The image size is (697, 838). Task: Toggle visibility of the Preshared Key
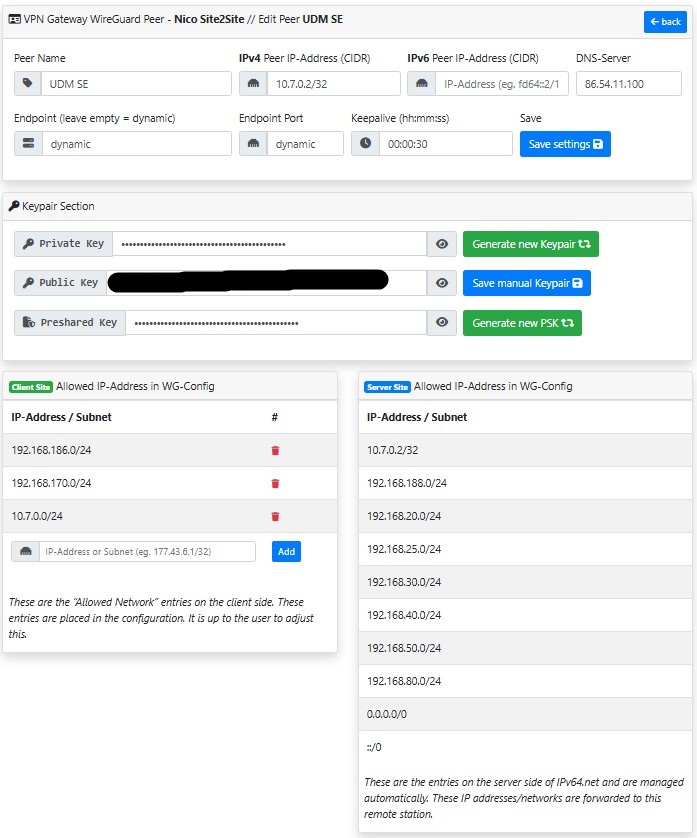(441, 323)
